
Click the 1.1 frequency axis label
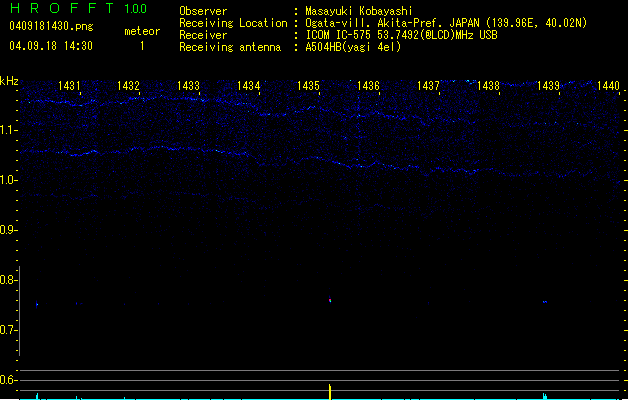8,130
